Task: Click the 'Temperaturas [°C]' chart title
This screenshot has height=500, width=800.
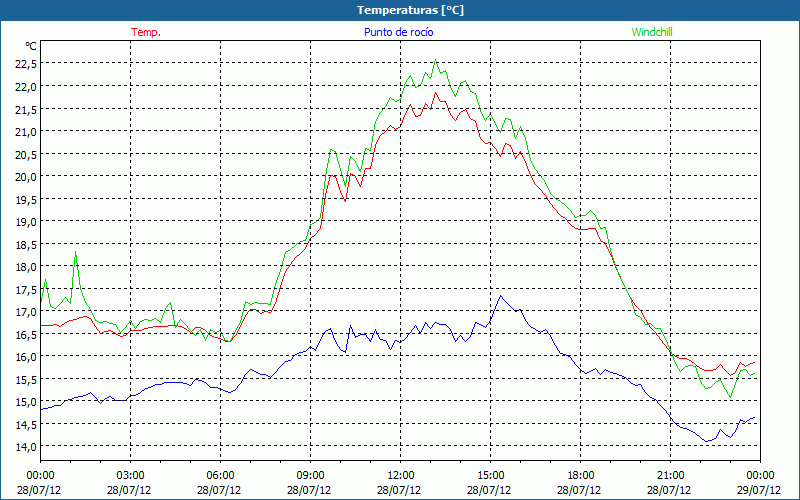Action: 410,10
